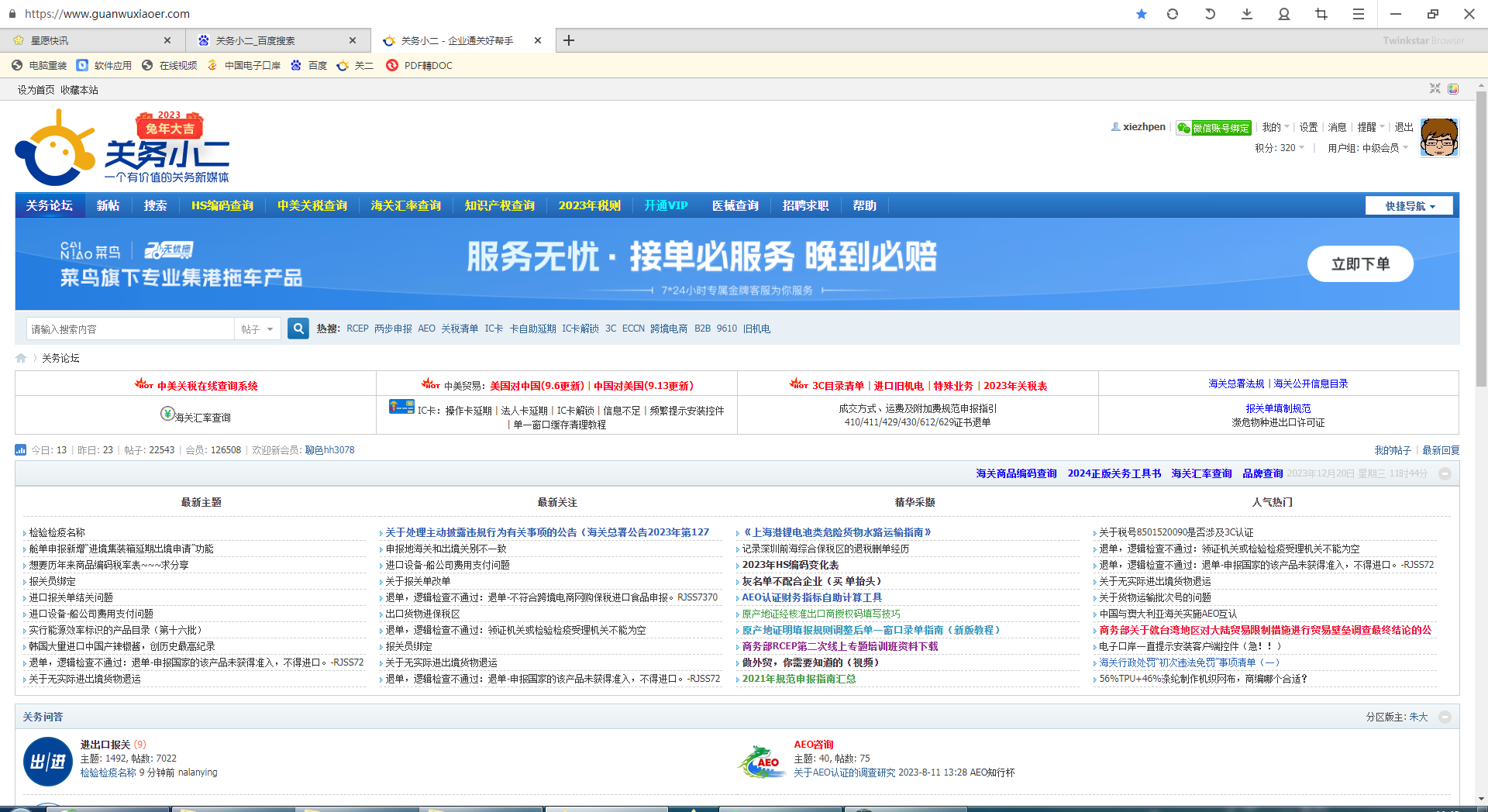The height and width of the screenshot is (812, 1488).
Task: Open a new browser tab with plus icon
Action: pos(569,40)
